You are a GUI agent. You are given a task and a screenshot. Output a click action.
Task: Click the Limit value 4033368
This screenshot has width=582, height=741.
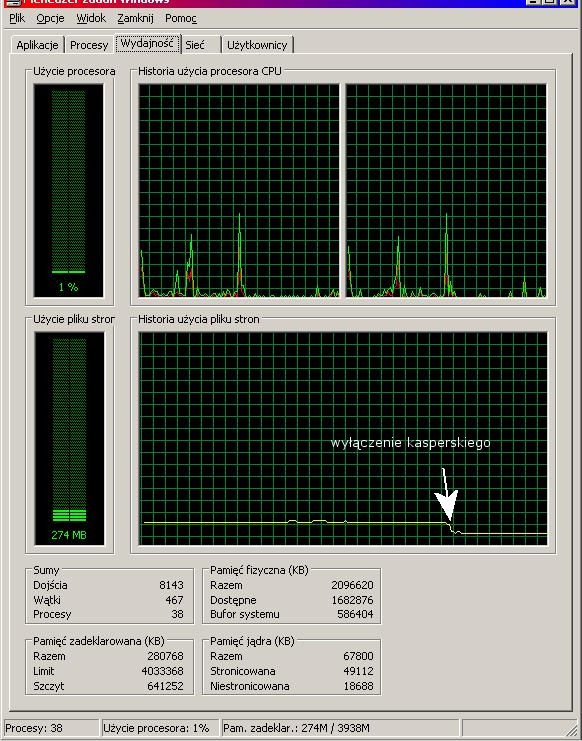click(163, 671)
